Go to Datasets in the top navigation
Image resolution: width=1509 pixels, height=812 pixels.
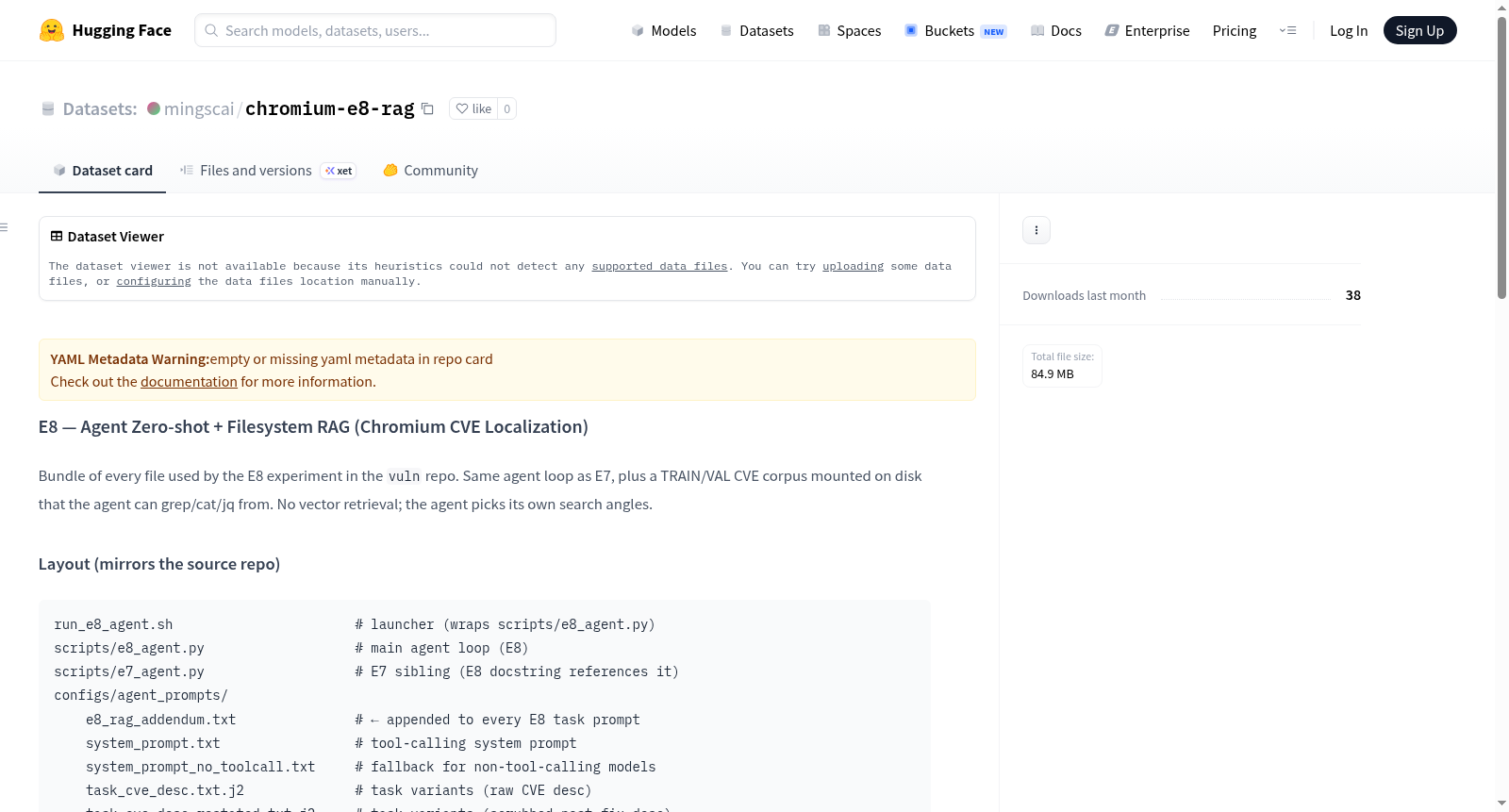click(x=756, y=30)
